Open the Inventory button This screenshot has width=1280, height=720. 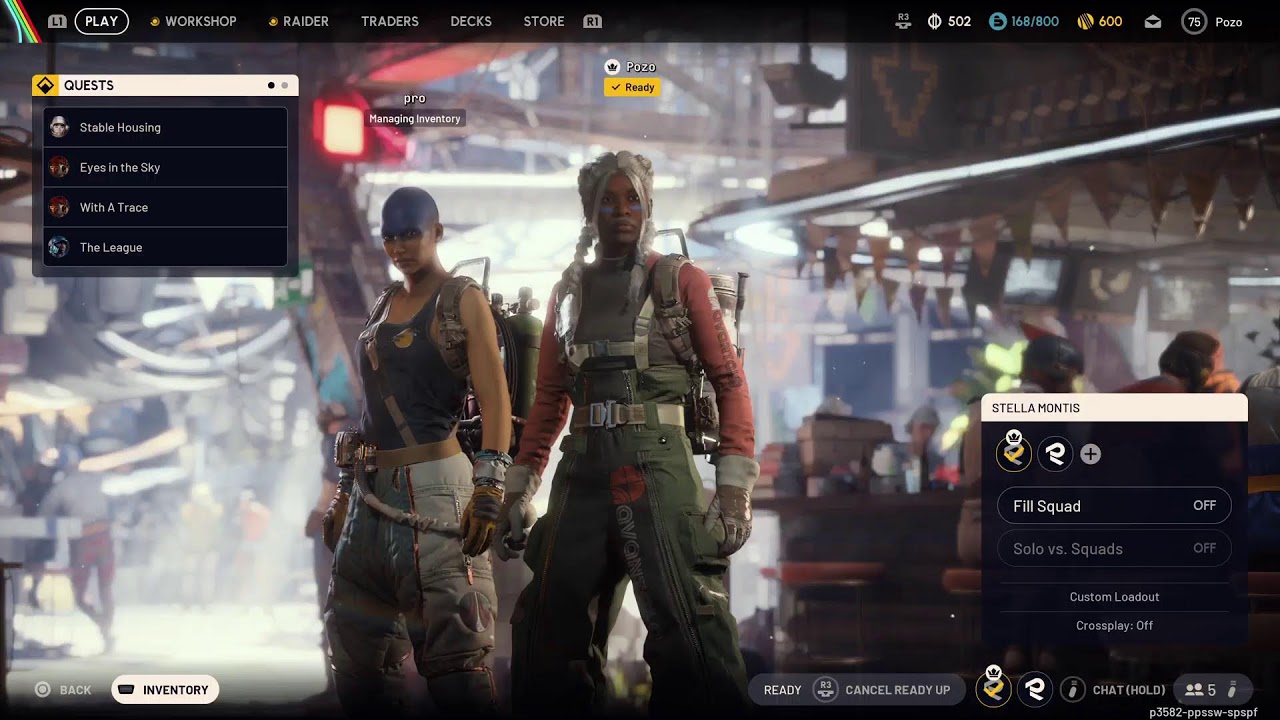pyautogui.click(x=165, y=689)
